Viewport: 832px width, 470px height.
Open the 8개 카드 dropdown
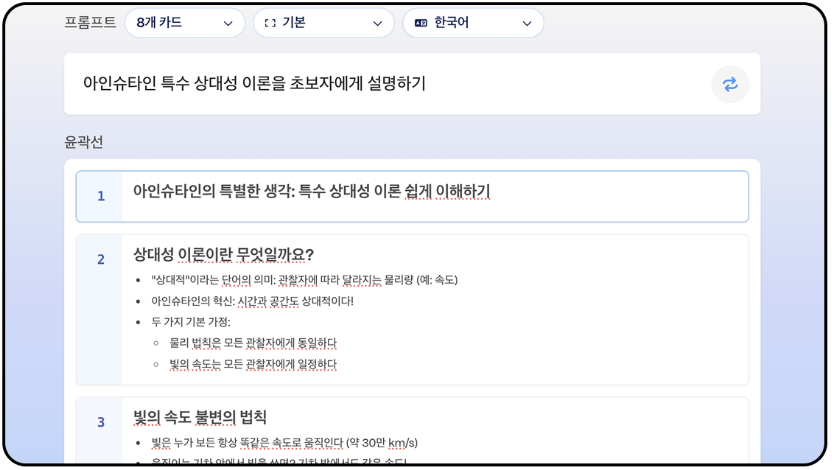[185, 23]
